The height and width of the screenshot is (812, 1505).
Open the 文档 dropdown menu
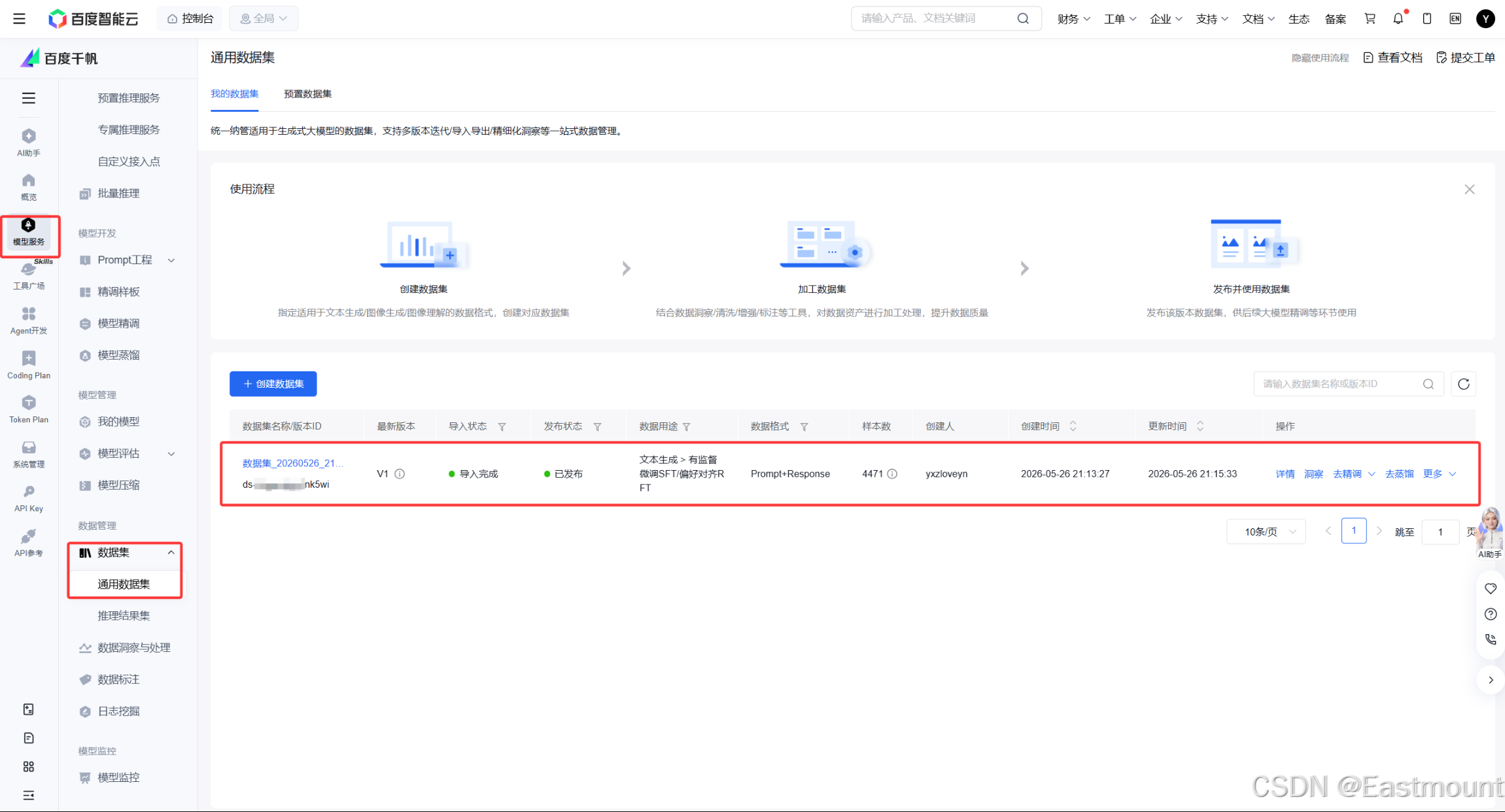[1258, 19]
